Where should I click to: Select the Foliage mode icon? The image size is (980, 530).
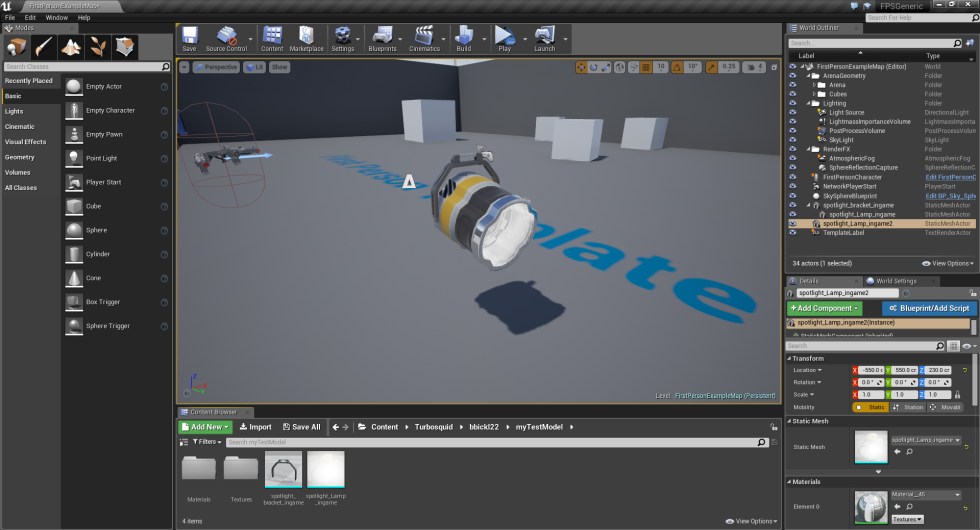(x=97, y=46)
